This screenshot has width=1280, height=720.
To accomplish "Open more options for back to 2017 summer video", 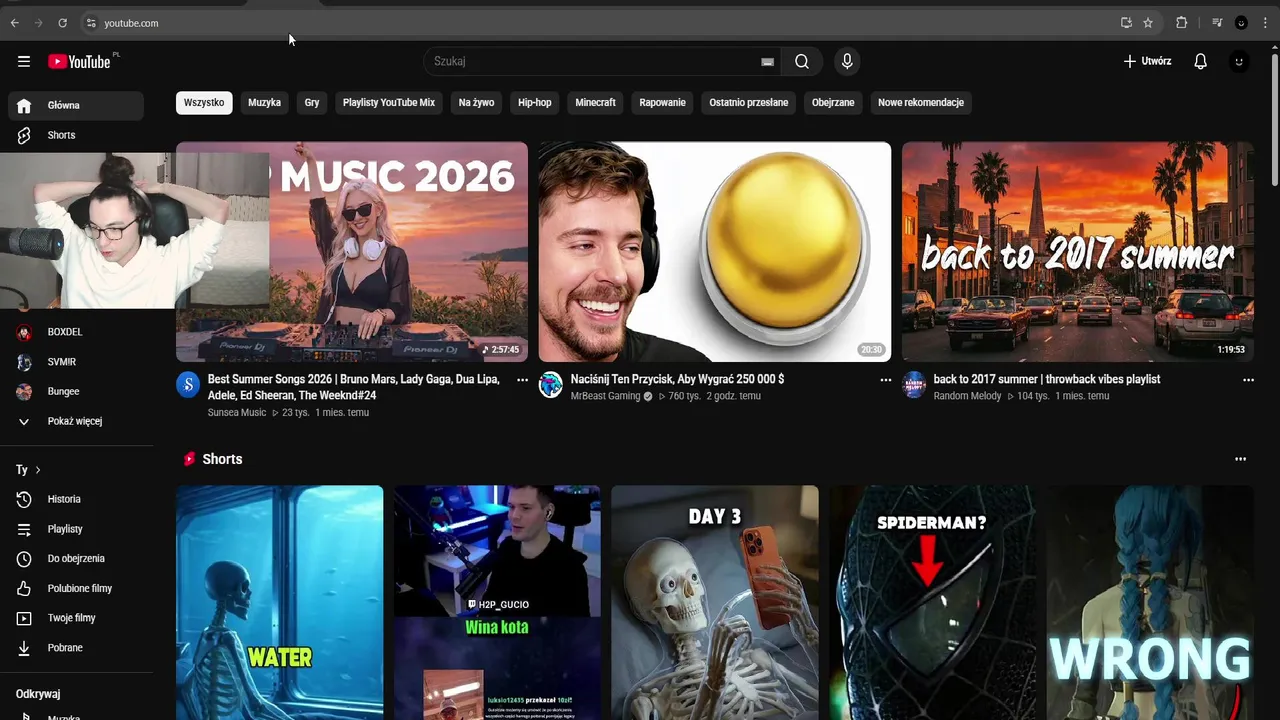I will (x=1248, y=380).
